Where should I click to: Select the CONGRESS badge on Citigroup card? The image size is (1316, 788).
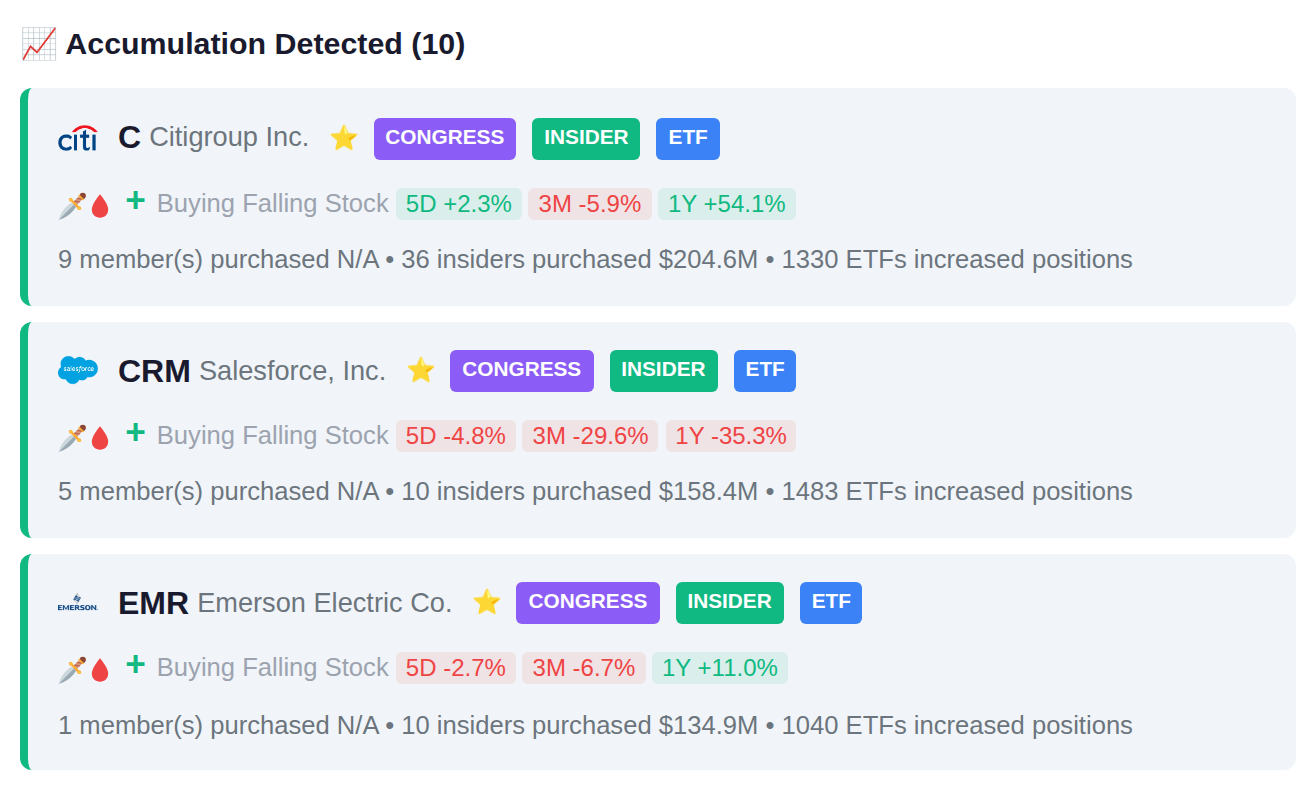(x=445, y=139)
